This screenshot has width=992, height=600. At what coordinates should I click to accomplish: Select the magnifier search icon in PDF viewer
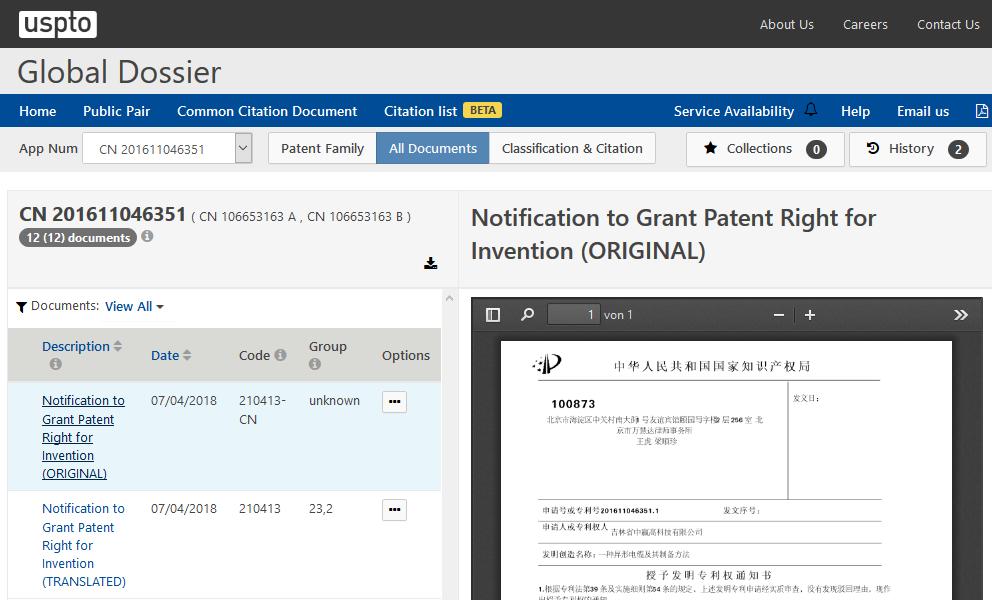tap(527, 314)
